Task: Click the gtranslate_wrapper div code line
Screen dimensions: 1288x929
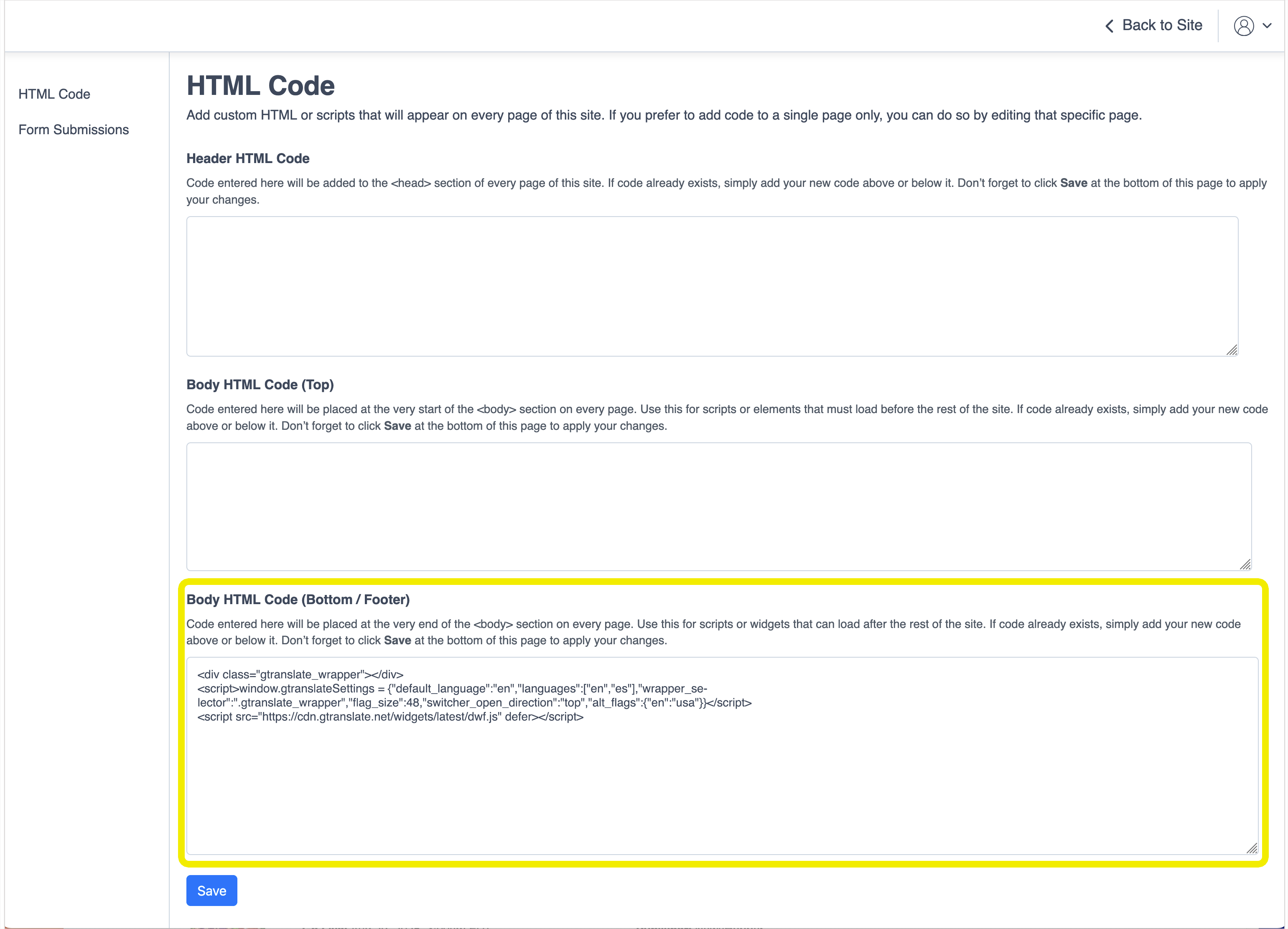Action: point(300,674)
